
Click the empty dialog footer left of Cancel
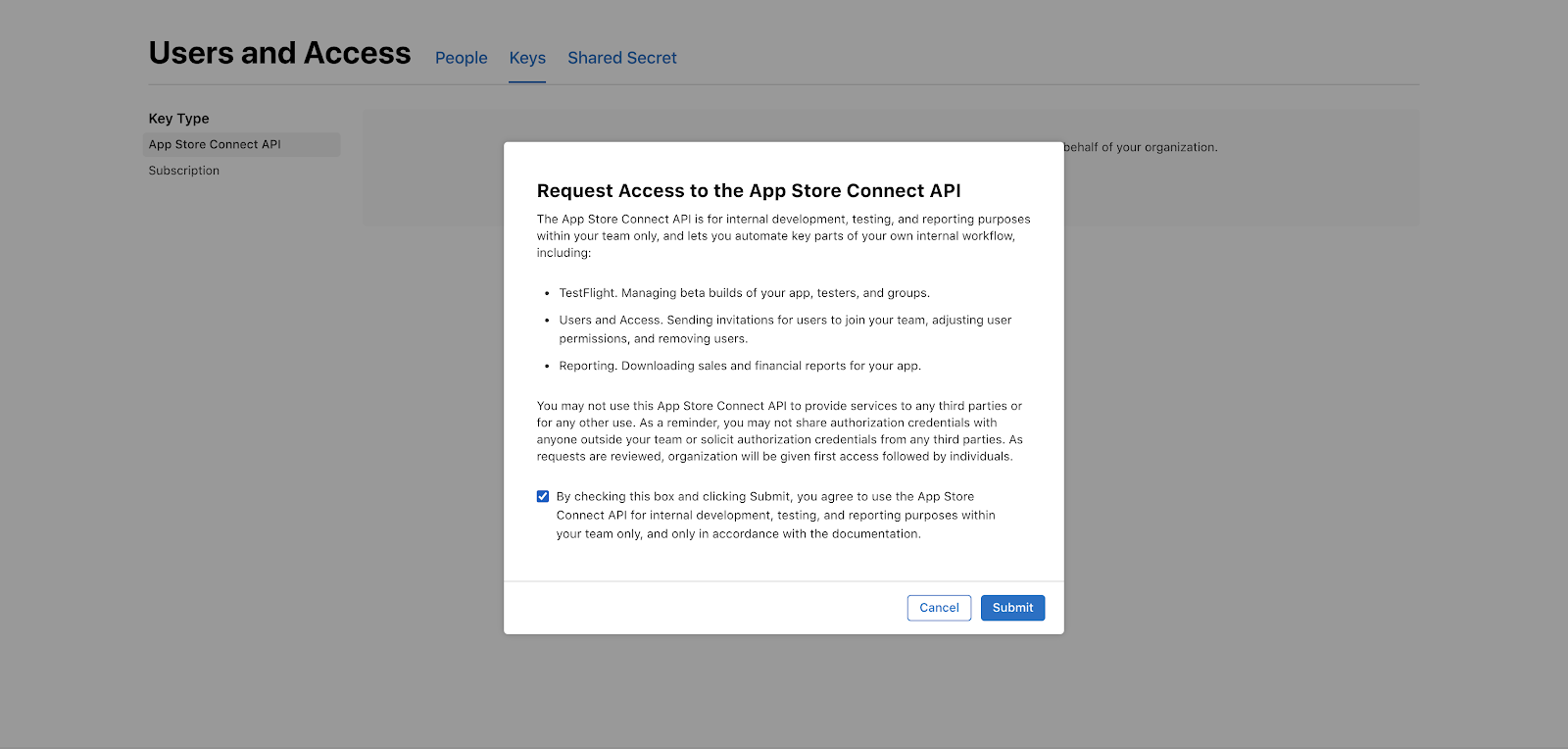[x=706, y=608]
